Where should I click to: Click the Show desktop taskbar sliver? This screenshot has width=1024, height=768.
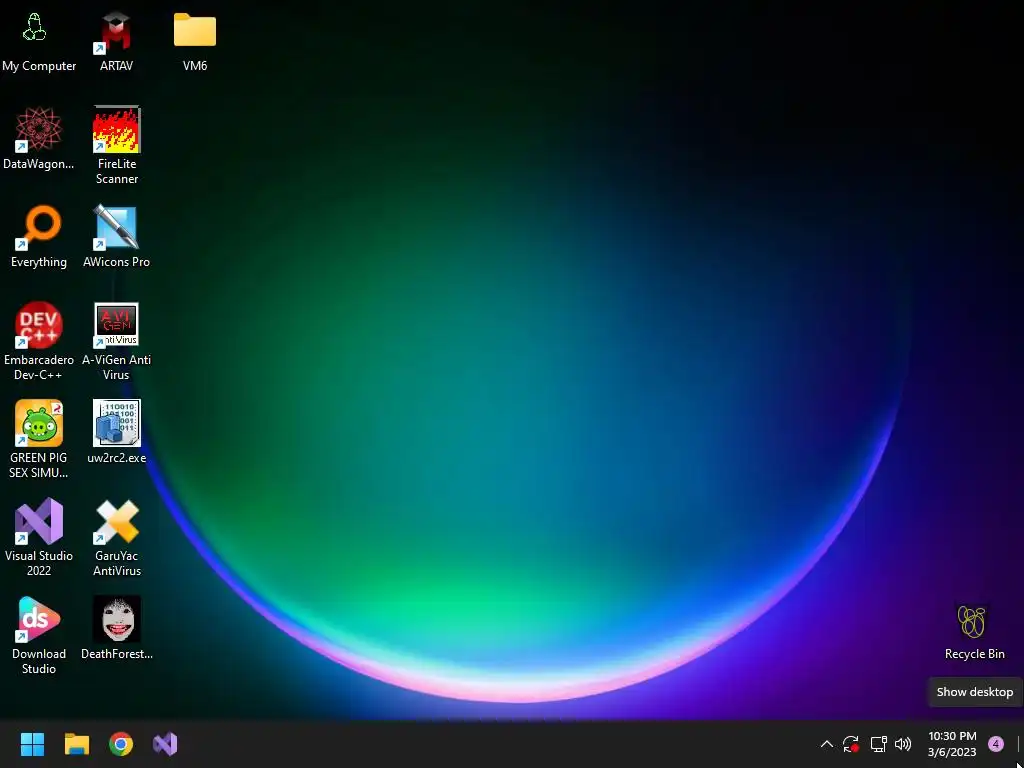click(1019, 744)
